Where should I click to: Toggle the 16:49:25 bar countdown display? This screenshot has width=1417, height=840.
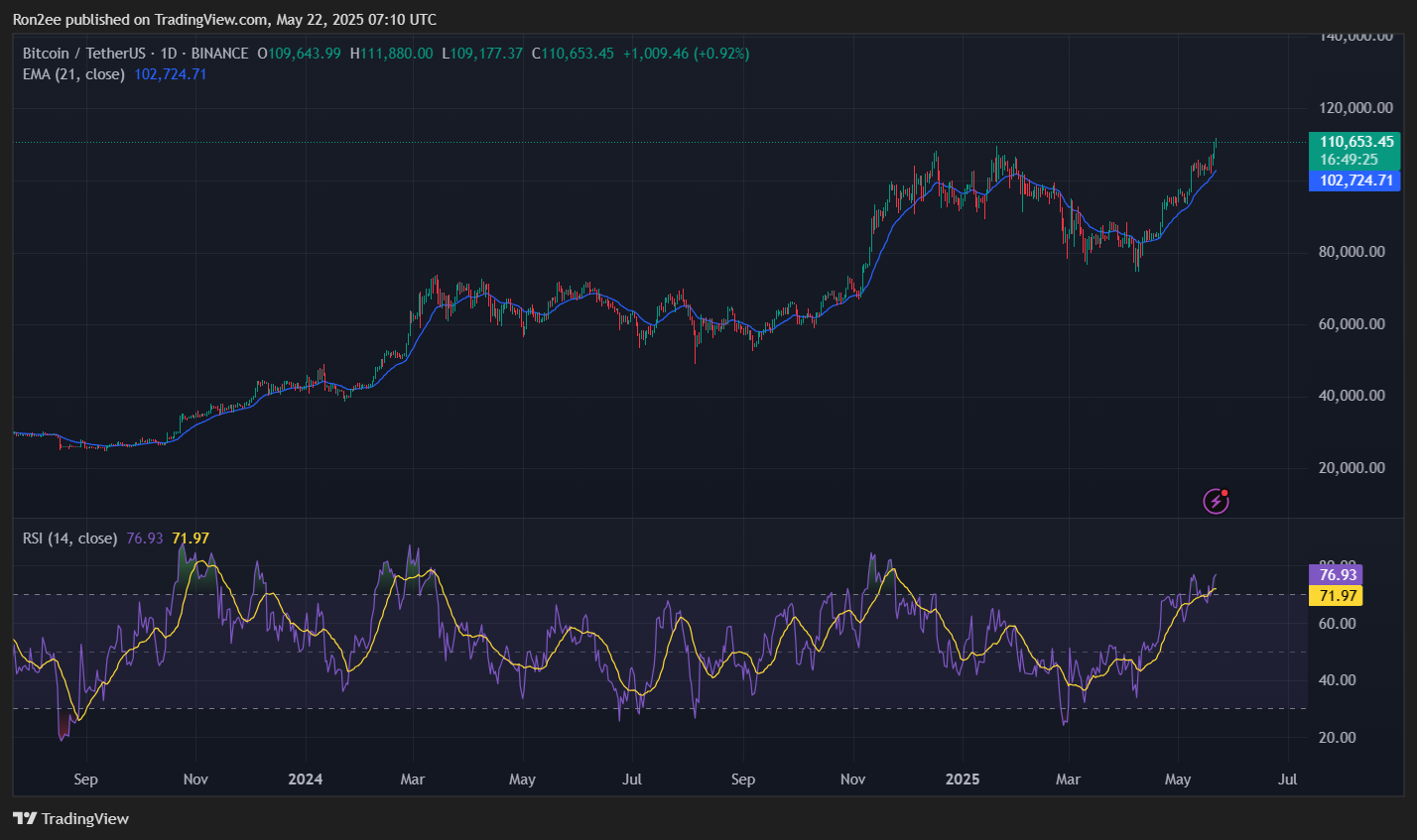click(1353, 161)
